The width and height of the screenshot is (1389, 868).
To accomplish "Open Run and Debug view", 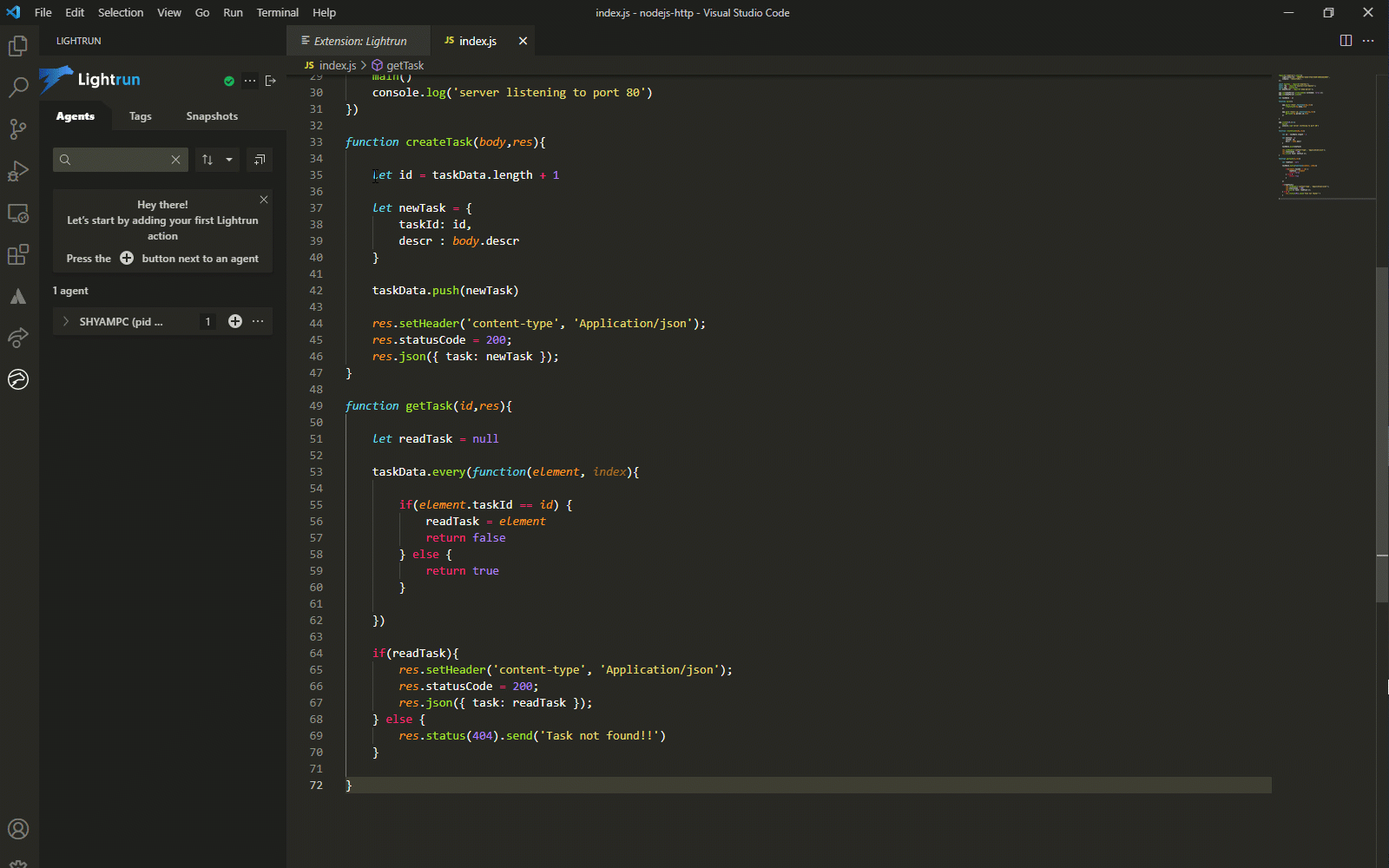I will coord(18,171).
